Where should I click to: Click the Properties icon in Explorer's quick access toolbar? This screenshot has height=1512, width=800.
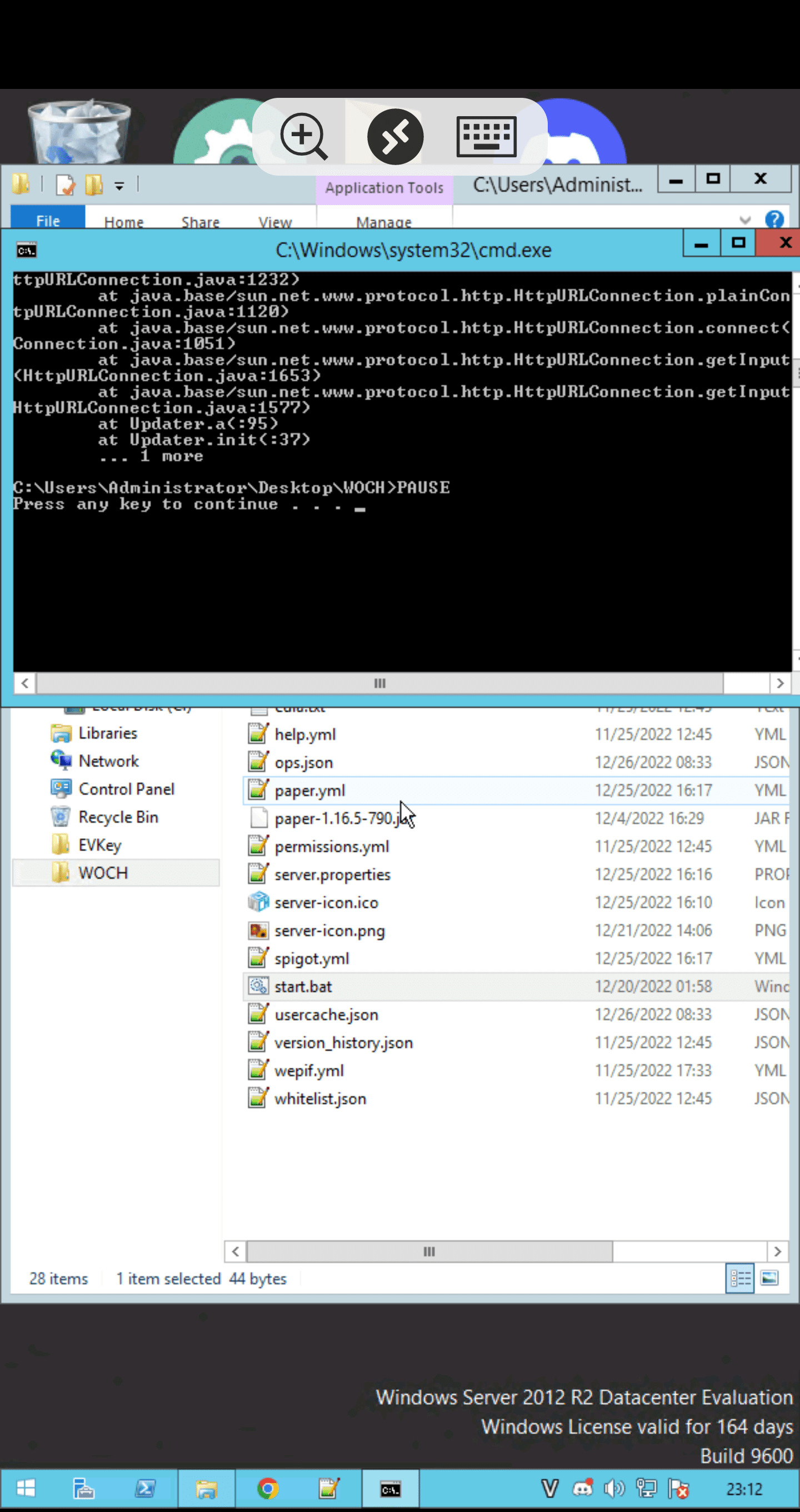pos(65,185)
